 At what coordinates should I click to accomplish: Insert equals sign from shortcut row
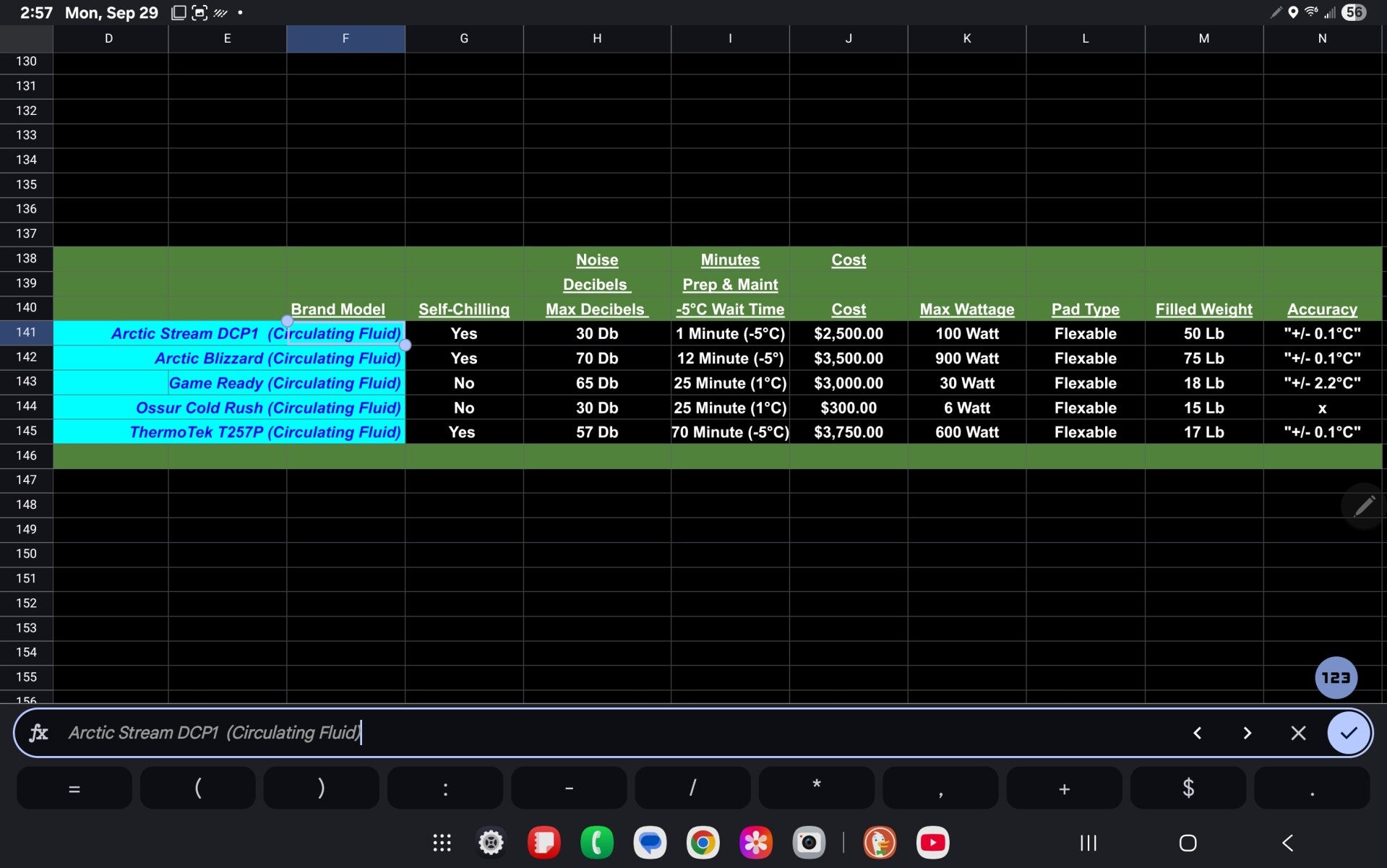(74, 788)
